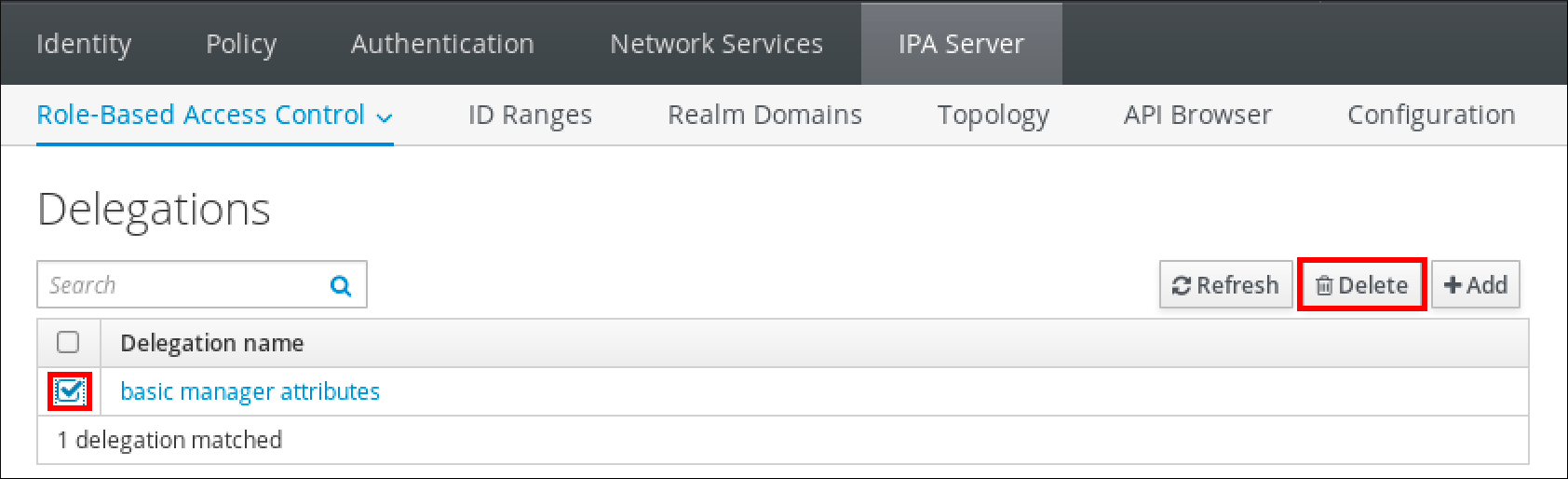Click the Delegation name column header
Viewport: 1568px width, 479px height.
point(212,343)
